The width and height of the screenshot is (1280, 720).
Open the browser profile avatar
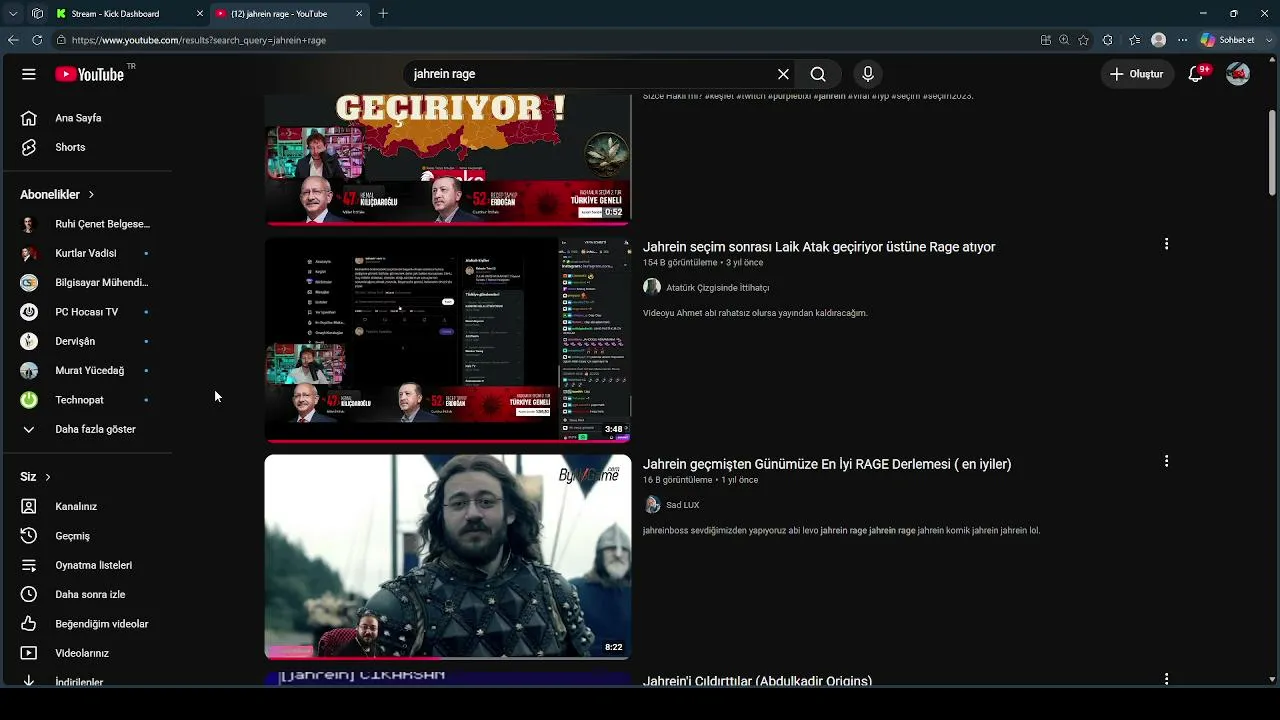[x=1158, y=40]
